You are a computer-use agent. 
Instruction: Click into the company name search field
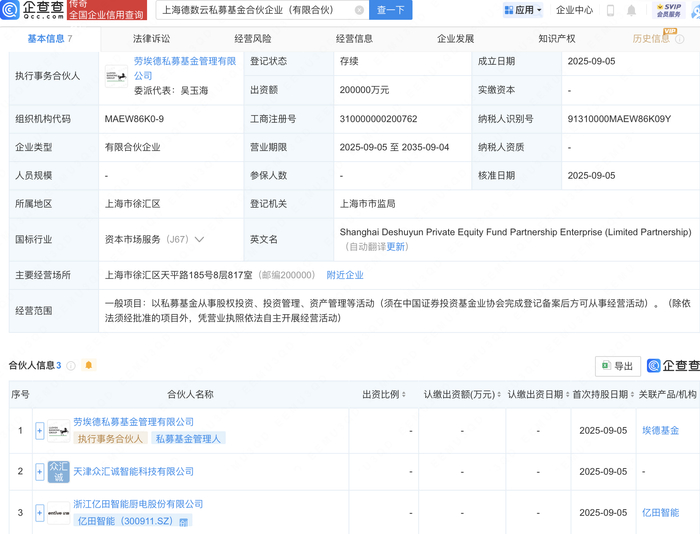(x=255, y=10)
